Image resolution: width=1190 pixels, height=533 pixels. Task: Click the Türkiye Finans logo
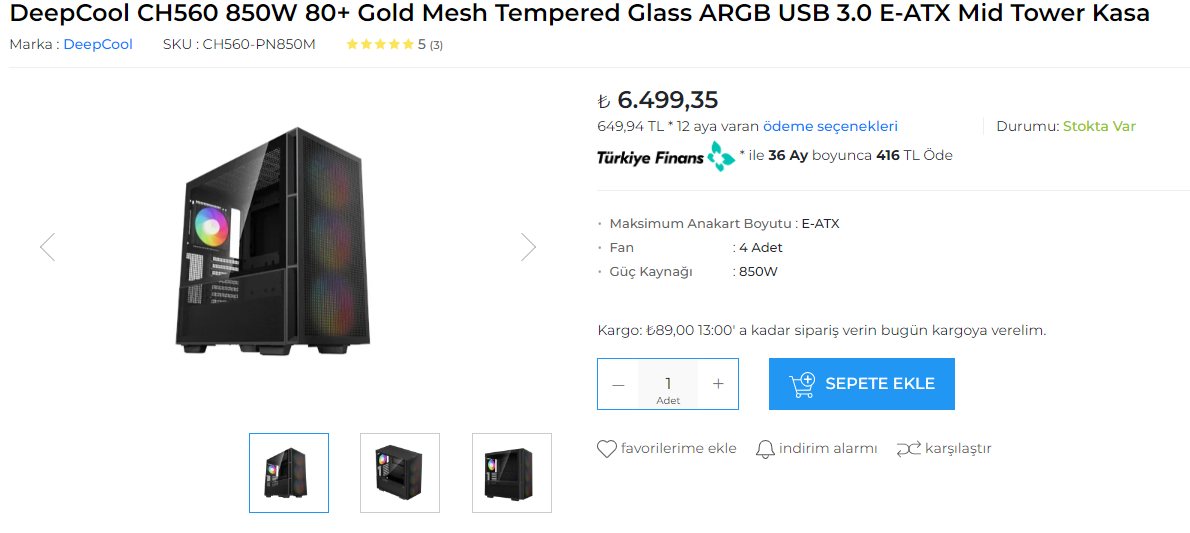click(666, 156)
